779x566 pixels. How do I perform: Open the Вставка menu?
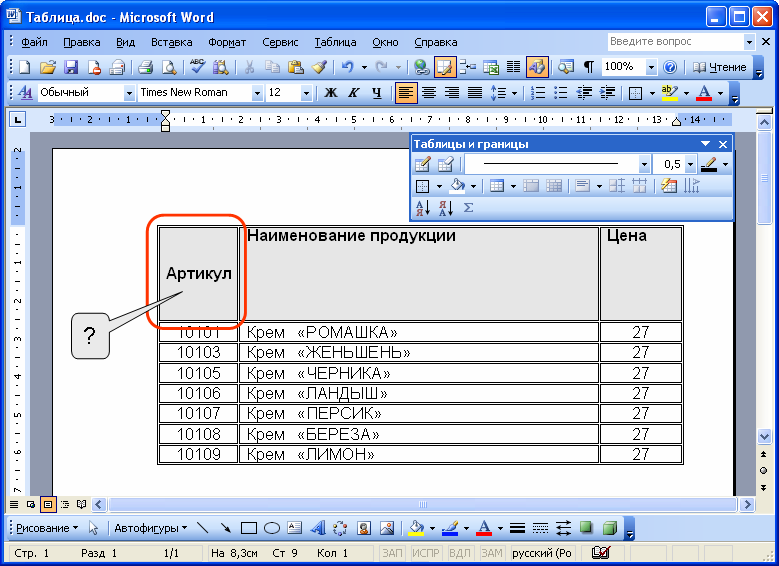pos(171,42)
